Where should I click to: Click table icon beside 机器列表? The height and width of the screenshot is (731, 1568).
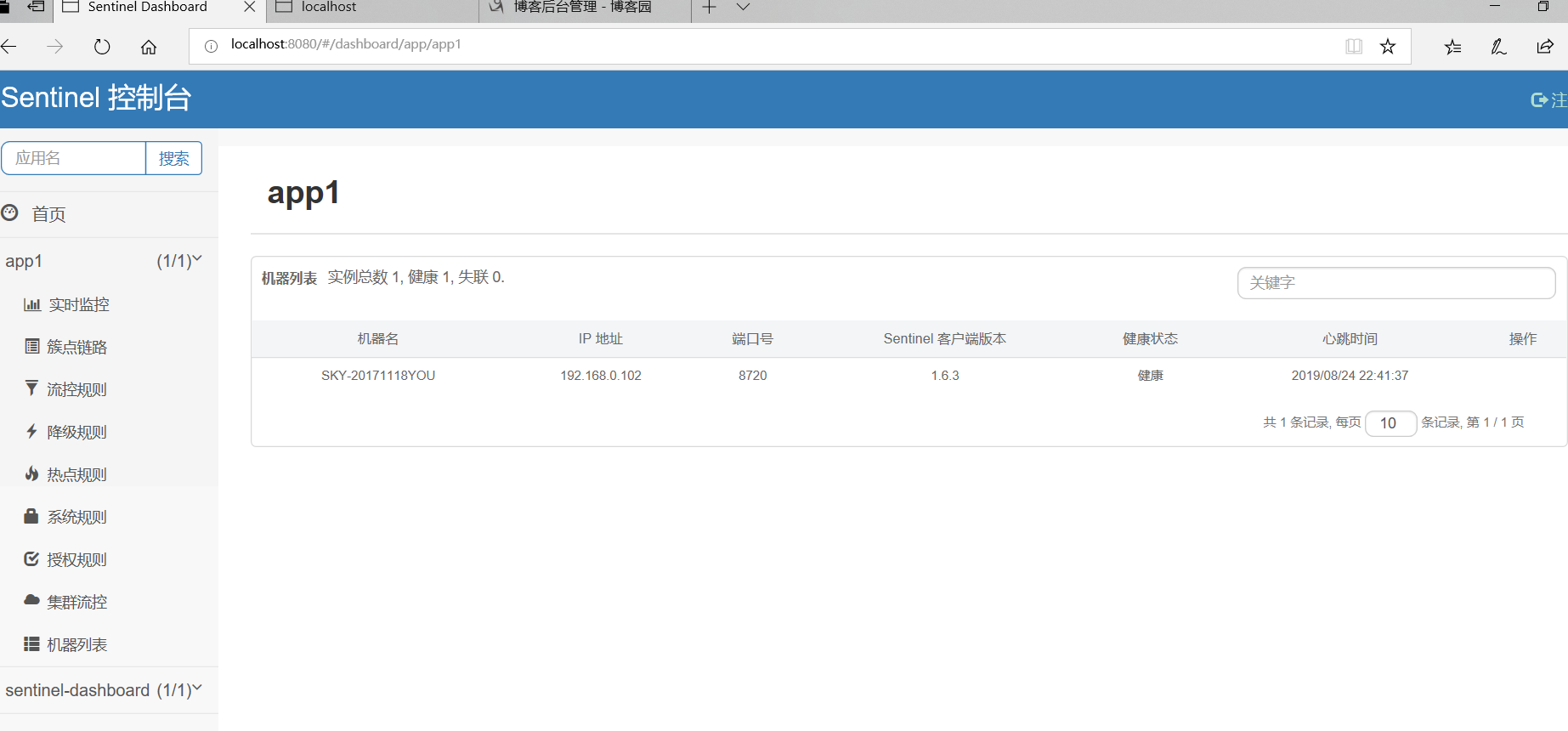(x=31, y=643)
